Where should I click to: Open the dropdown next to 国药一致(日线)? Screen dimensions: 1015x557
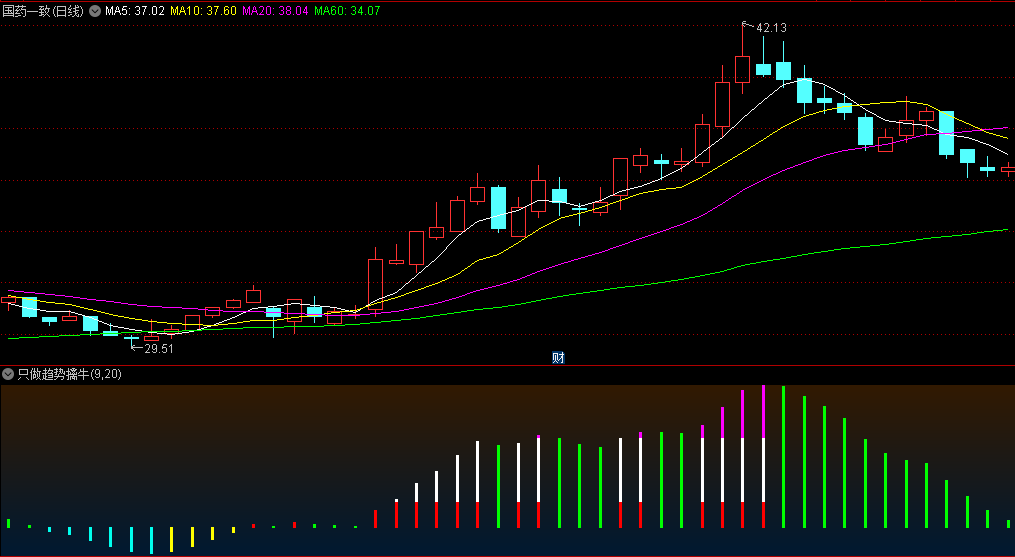pyautogui.click(x=95, y=11)
